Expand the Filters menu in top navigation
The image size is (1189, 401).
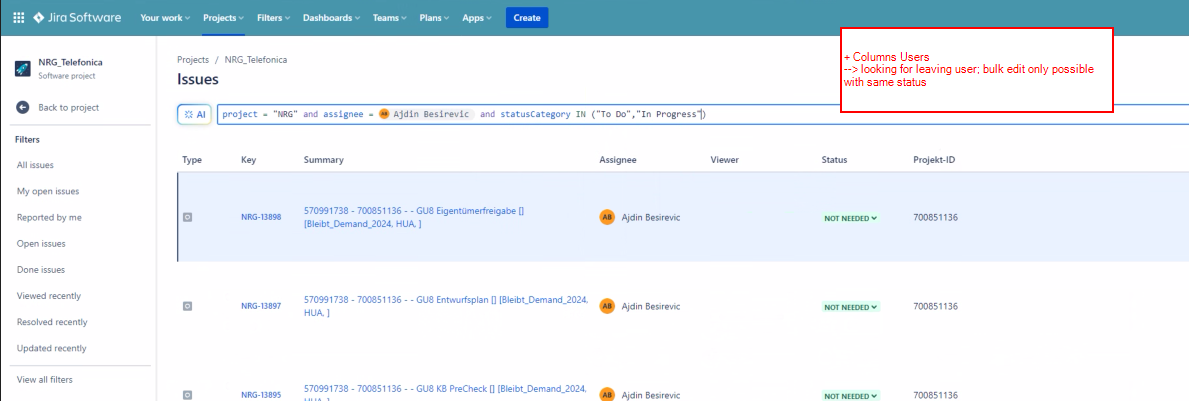(273, 17)
